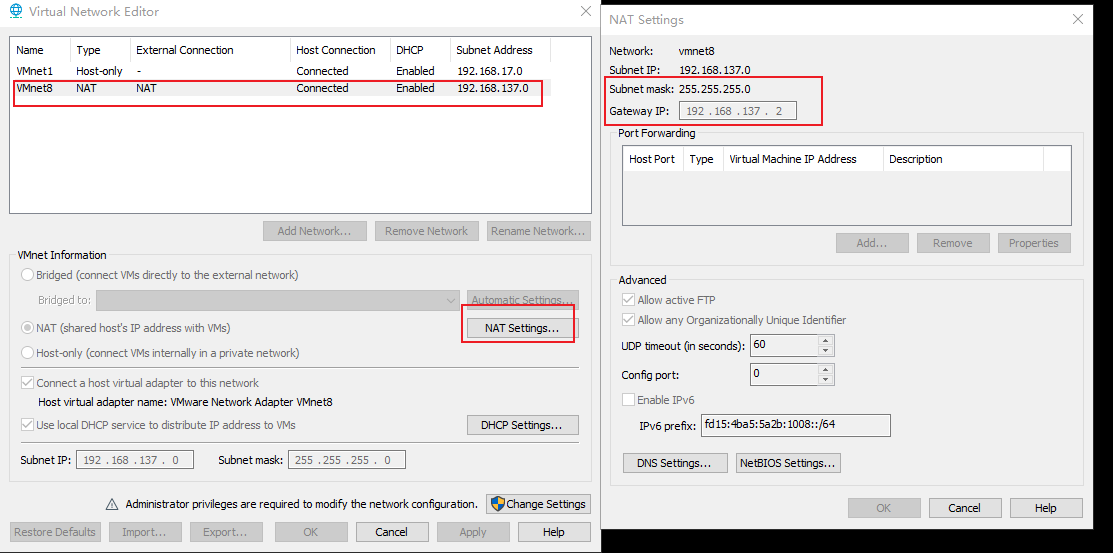Image resolution: width=1113 pixels, height=553 pixels.
Task: Open NetBIOS Settings in NAT Settings
Action: (x=788, y=463)
